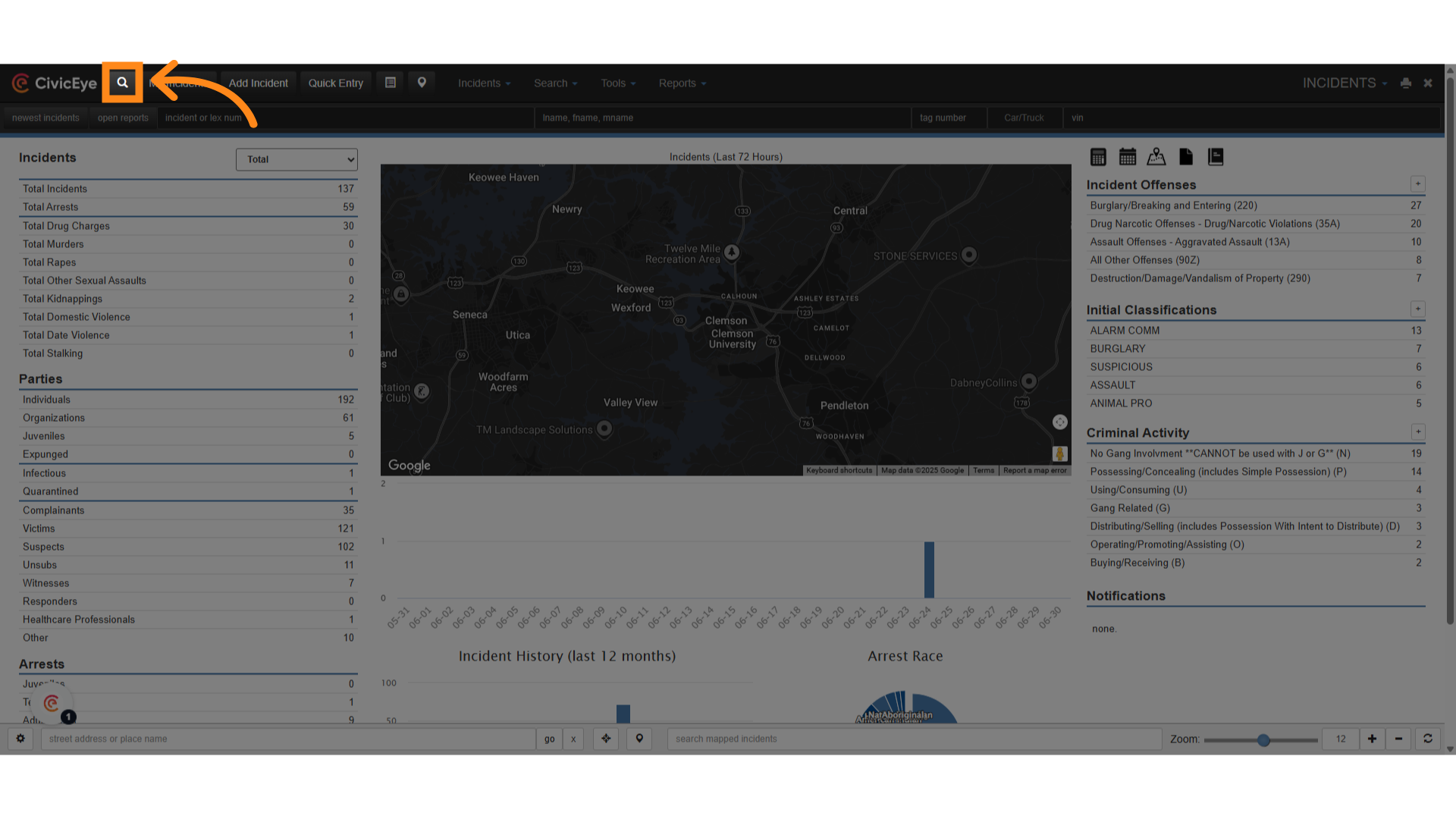1456x819 pixels.
Task: Open the book journal icon
Action: pyautogui.click(x=1216, y=157)
